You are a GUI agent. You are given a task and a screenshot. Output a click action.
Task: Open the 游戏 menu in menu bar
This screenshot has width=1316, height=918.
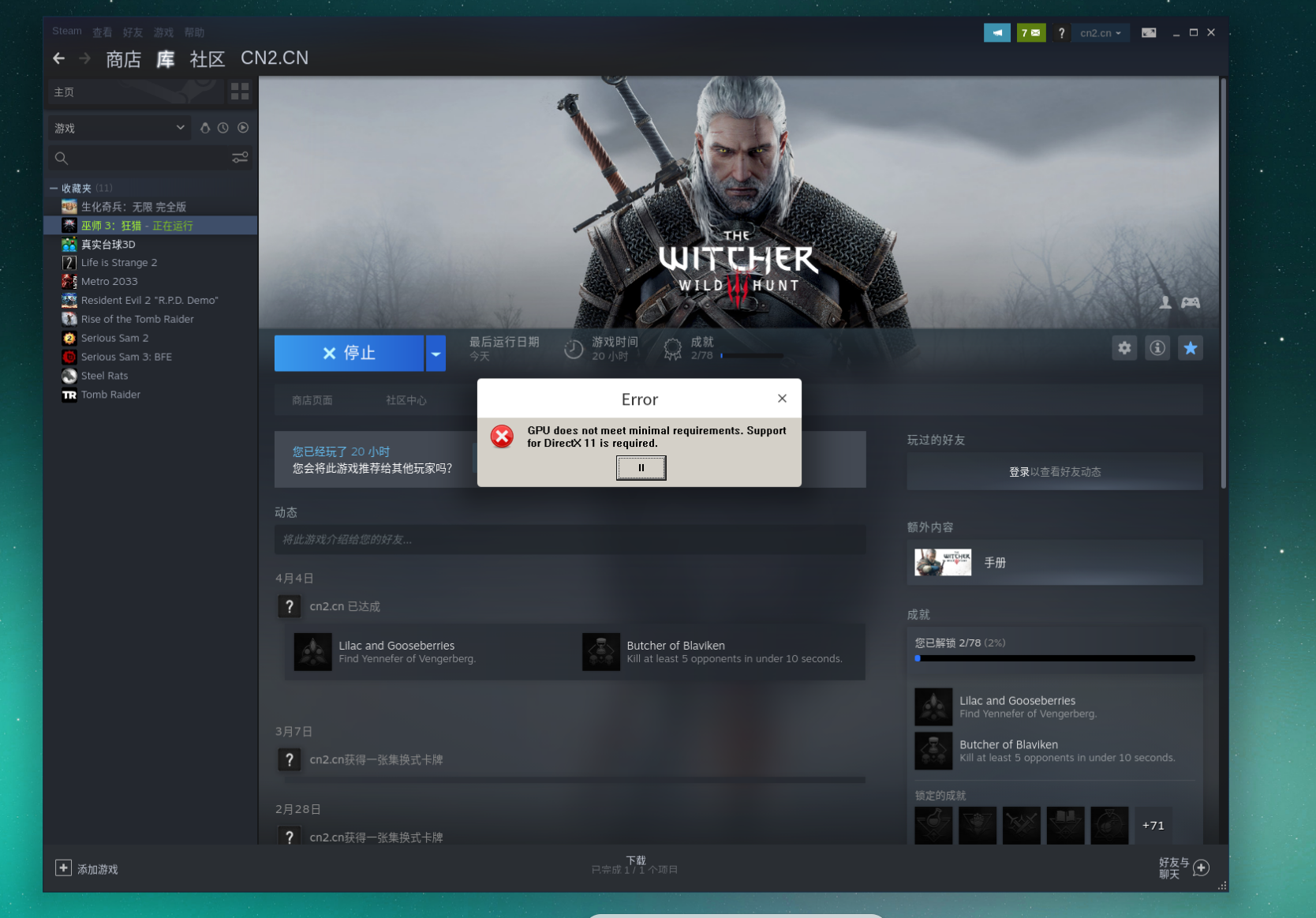(163, 32)
